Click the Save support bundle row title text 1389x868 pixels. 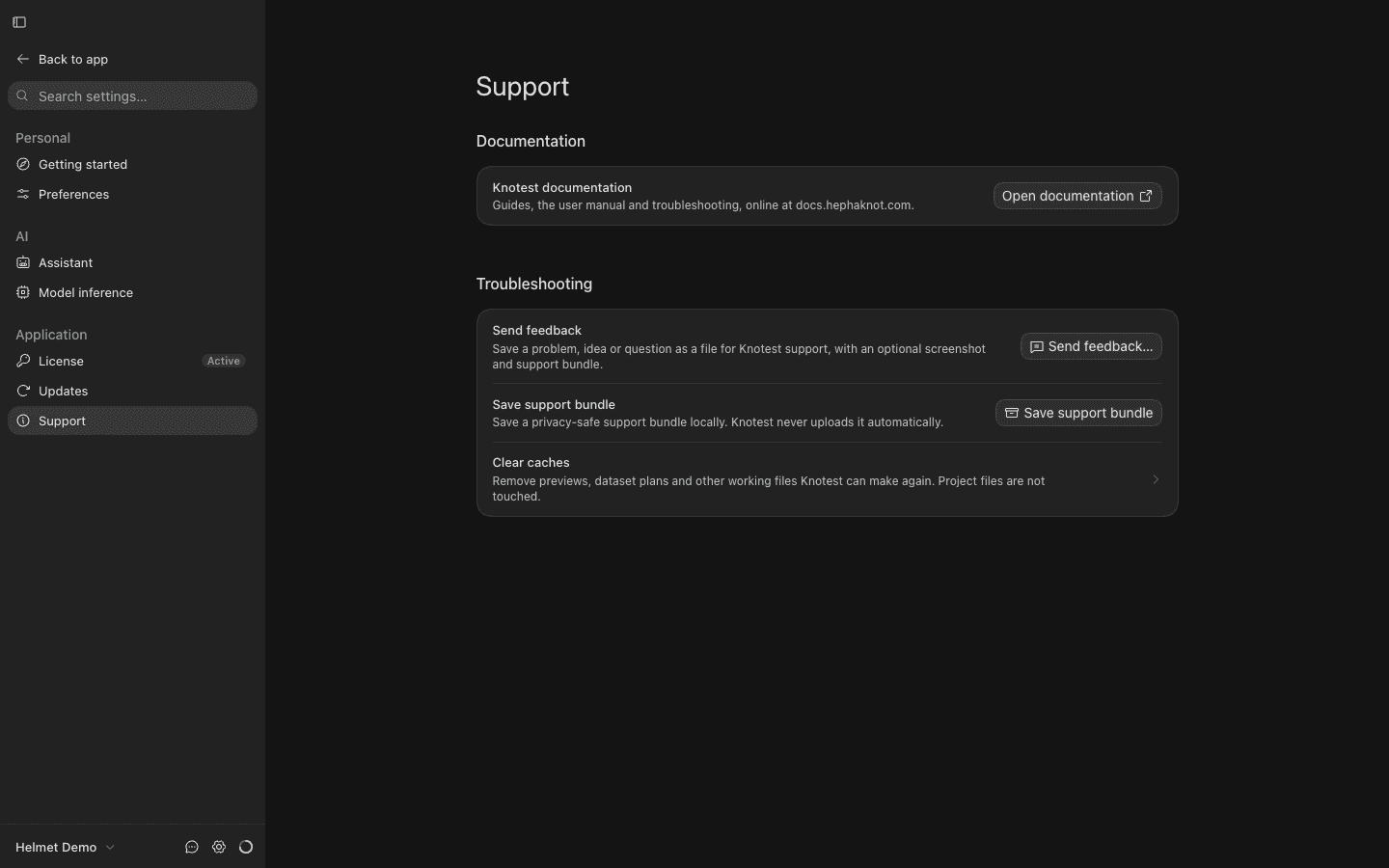554,404
